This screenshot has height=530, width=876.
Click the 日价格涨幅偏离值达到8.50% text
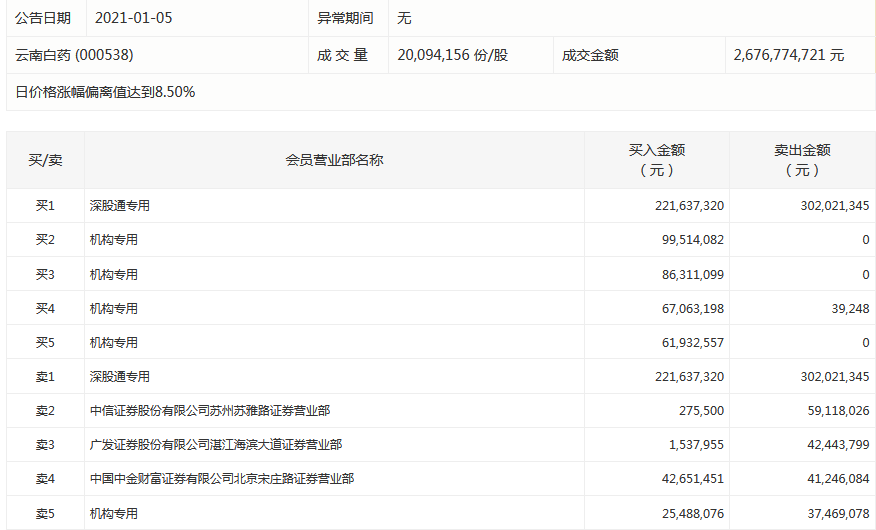105,92
